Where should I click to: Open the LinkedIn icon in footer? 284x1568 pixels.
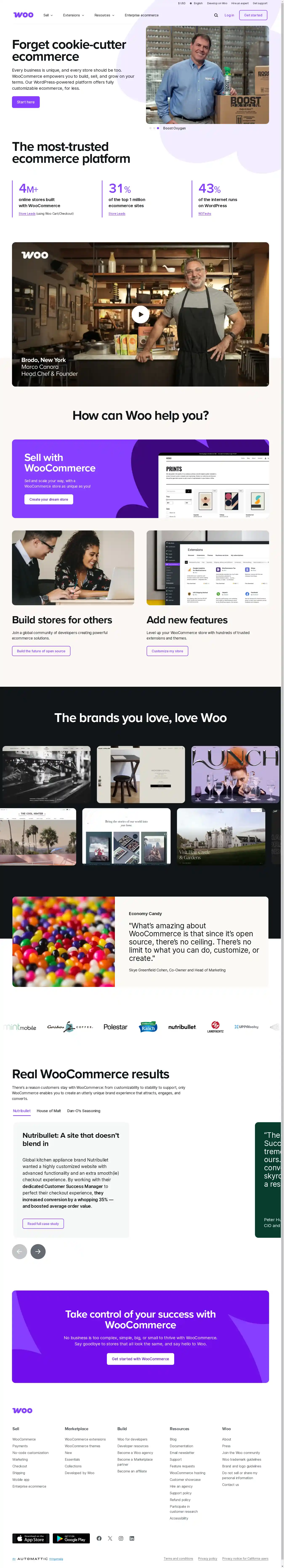pos(132,1538)
